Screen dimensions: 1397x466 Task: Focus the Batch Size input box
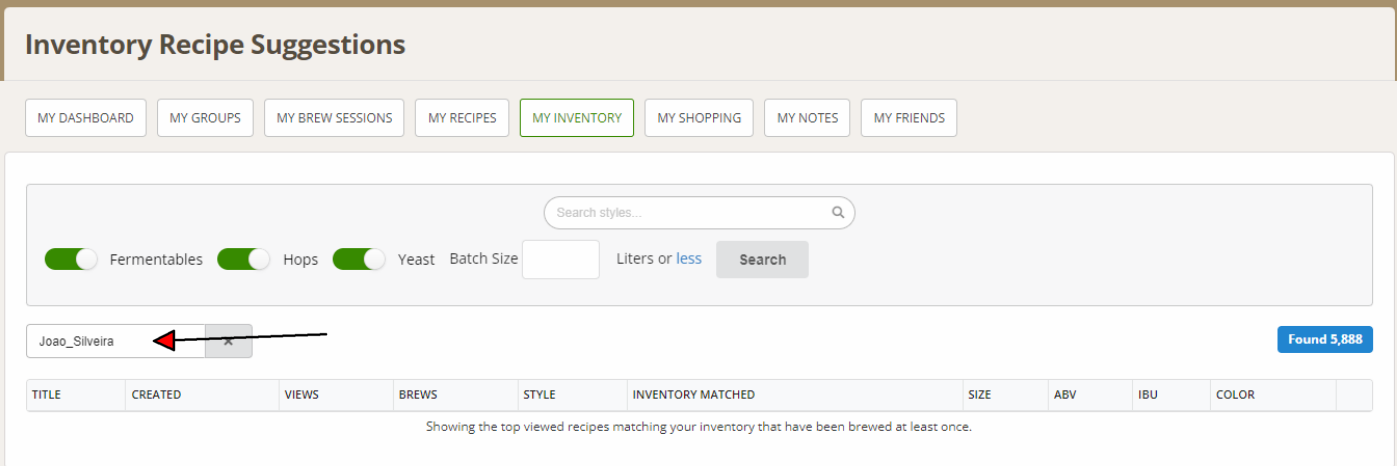point(561,259)
